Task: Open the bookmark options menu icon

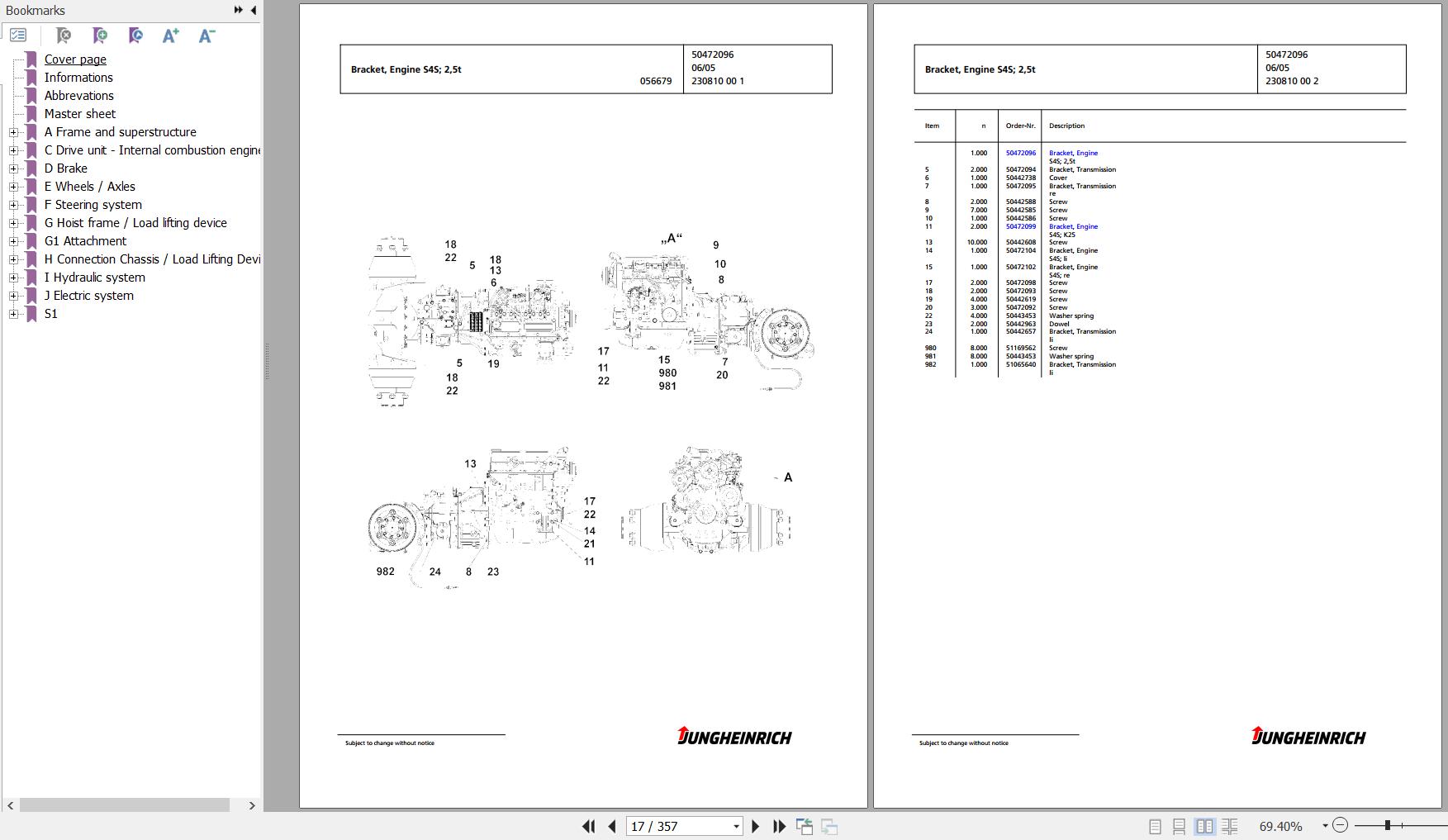Action: pyautogui.click(x=18, y=36)
